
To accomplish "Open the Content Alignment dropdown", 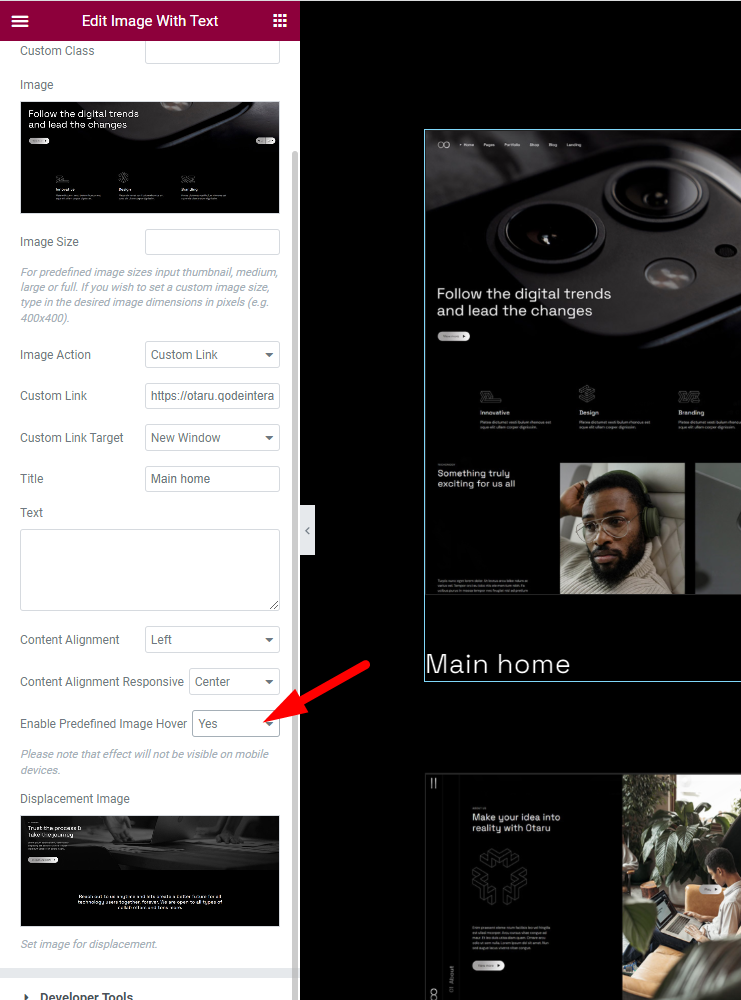I will pyautogui.click(x=212, y=640).
